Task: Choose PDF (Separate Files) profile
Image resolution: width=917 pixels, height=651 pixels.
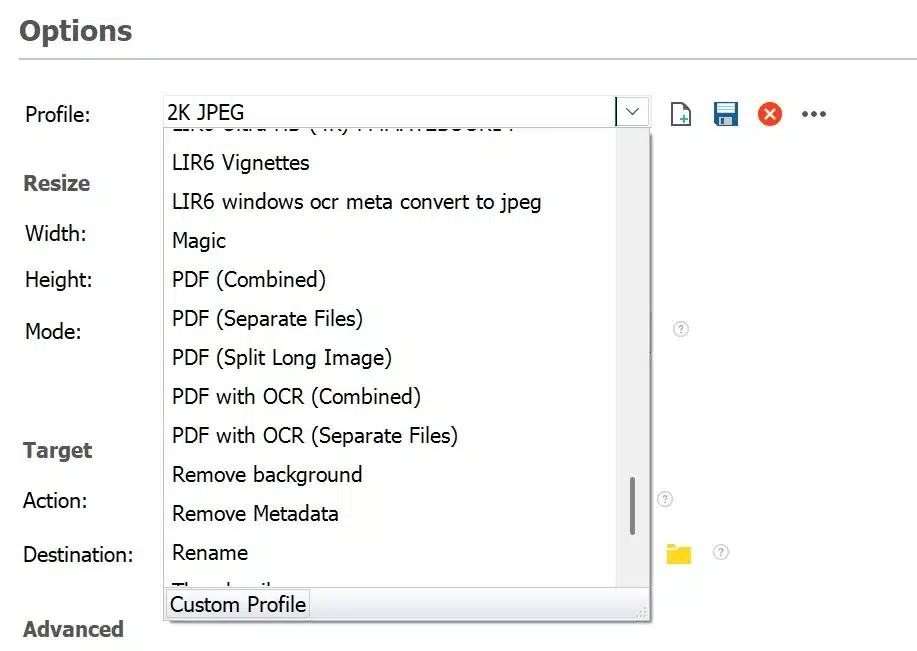Action: (267, 319)
